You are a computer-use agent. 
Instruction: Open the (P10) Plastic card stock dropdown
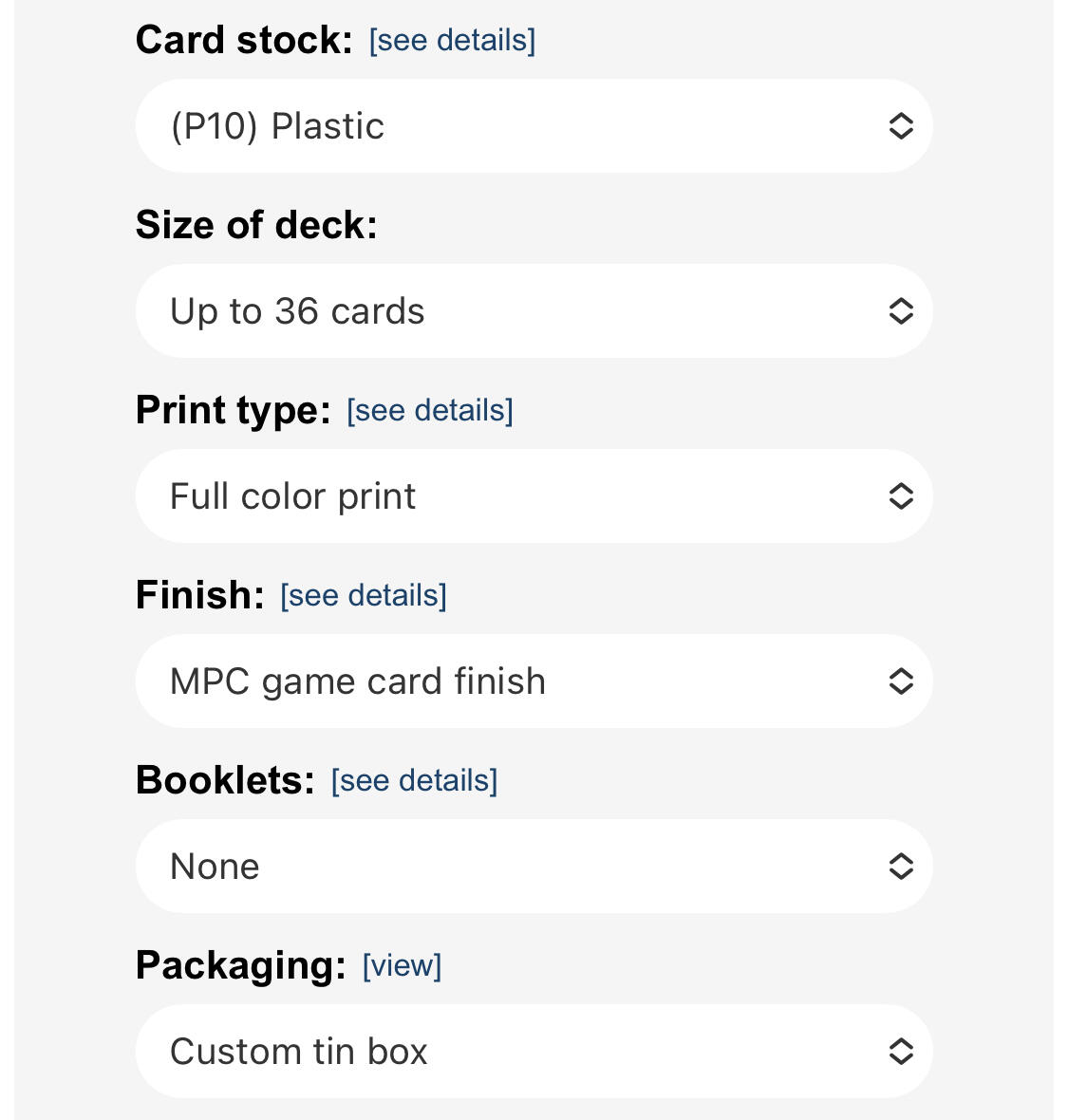[534, 126]
